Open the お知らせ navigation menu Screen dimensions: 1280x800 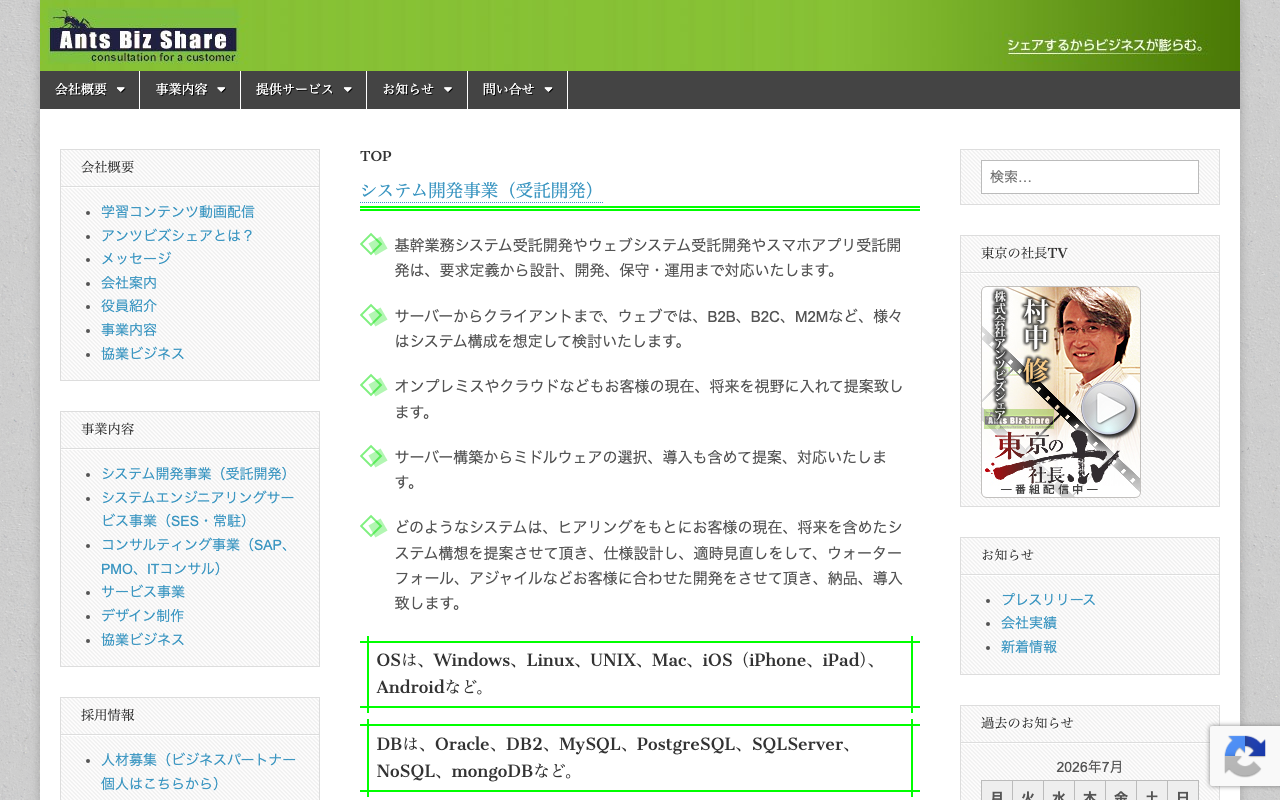click(x=417, y=89)
